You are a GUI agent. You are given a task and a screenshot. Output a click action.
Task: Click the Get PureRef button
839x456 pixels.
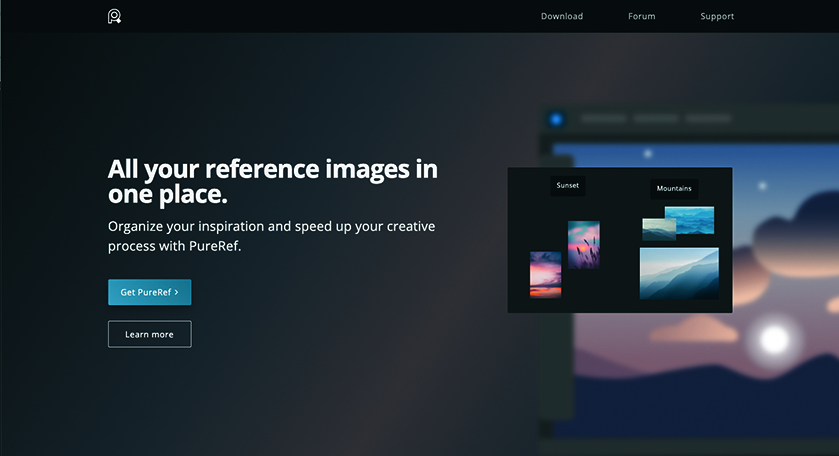[150, 292]
